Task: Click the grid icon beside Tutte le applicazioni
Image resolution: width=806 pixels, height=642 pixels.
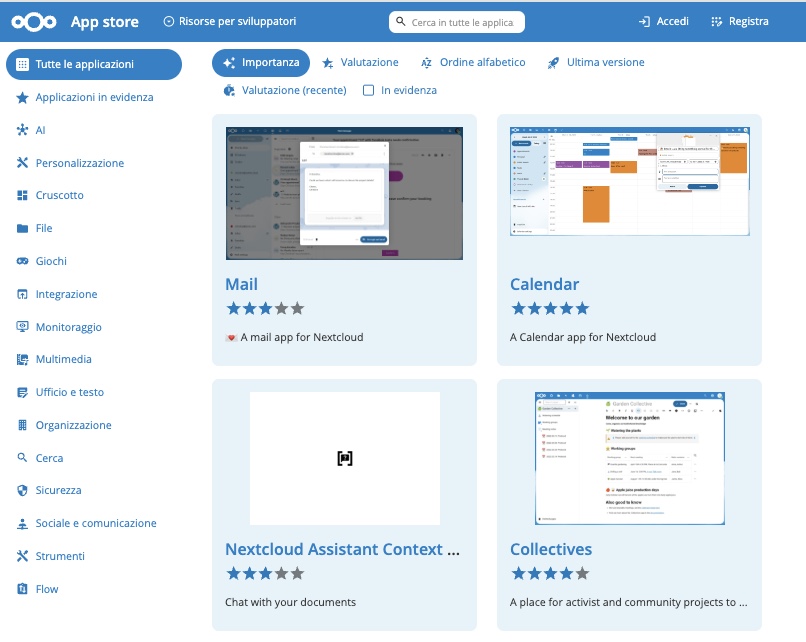Action: (x=22, y=64)
